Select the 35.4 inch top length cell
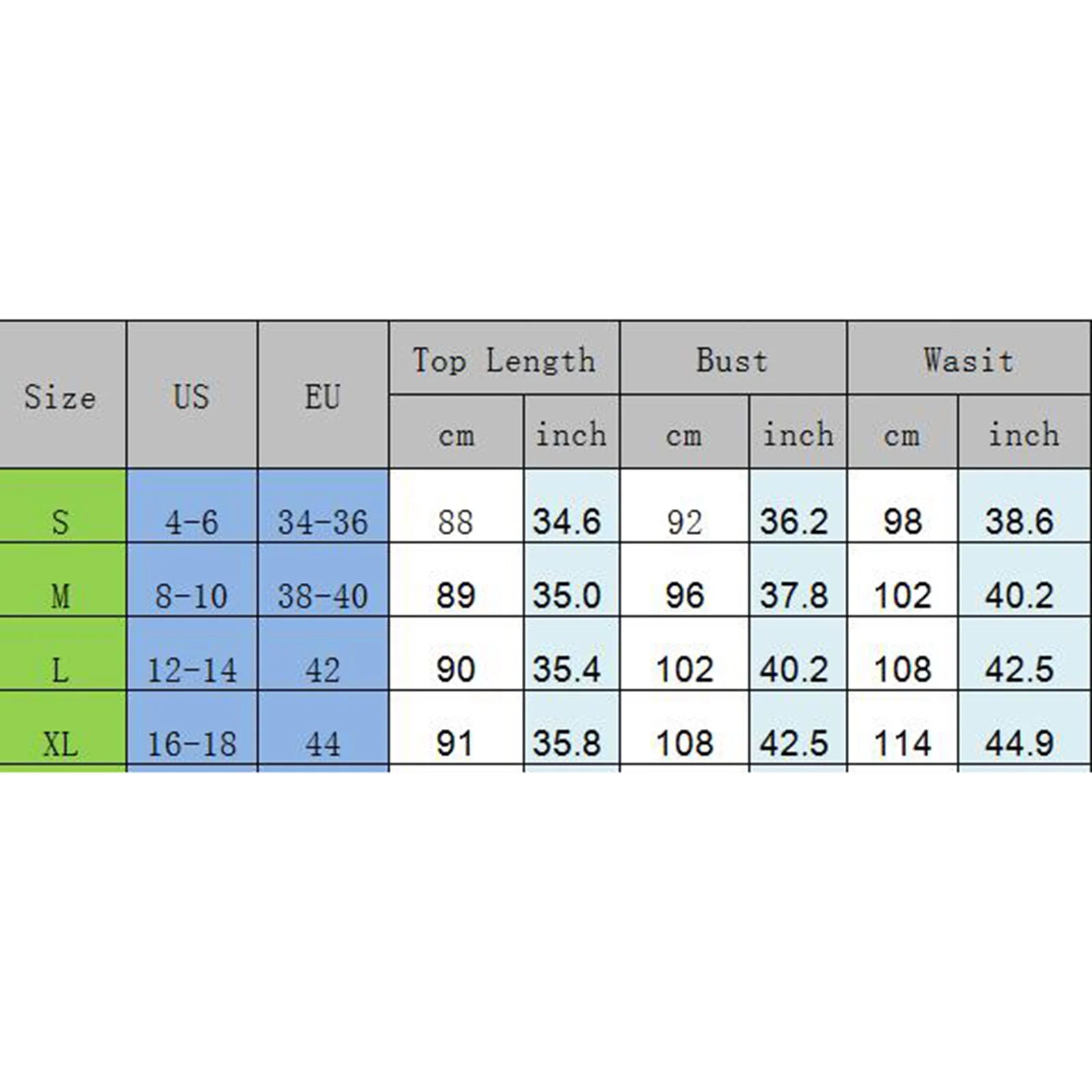The height and width of the screenshot is (1092, 1092). click(566, 669)
